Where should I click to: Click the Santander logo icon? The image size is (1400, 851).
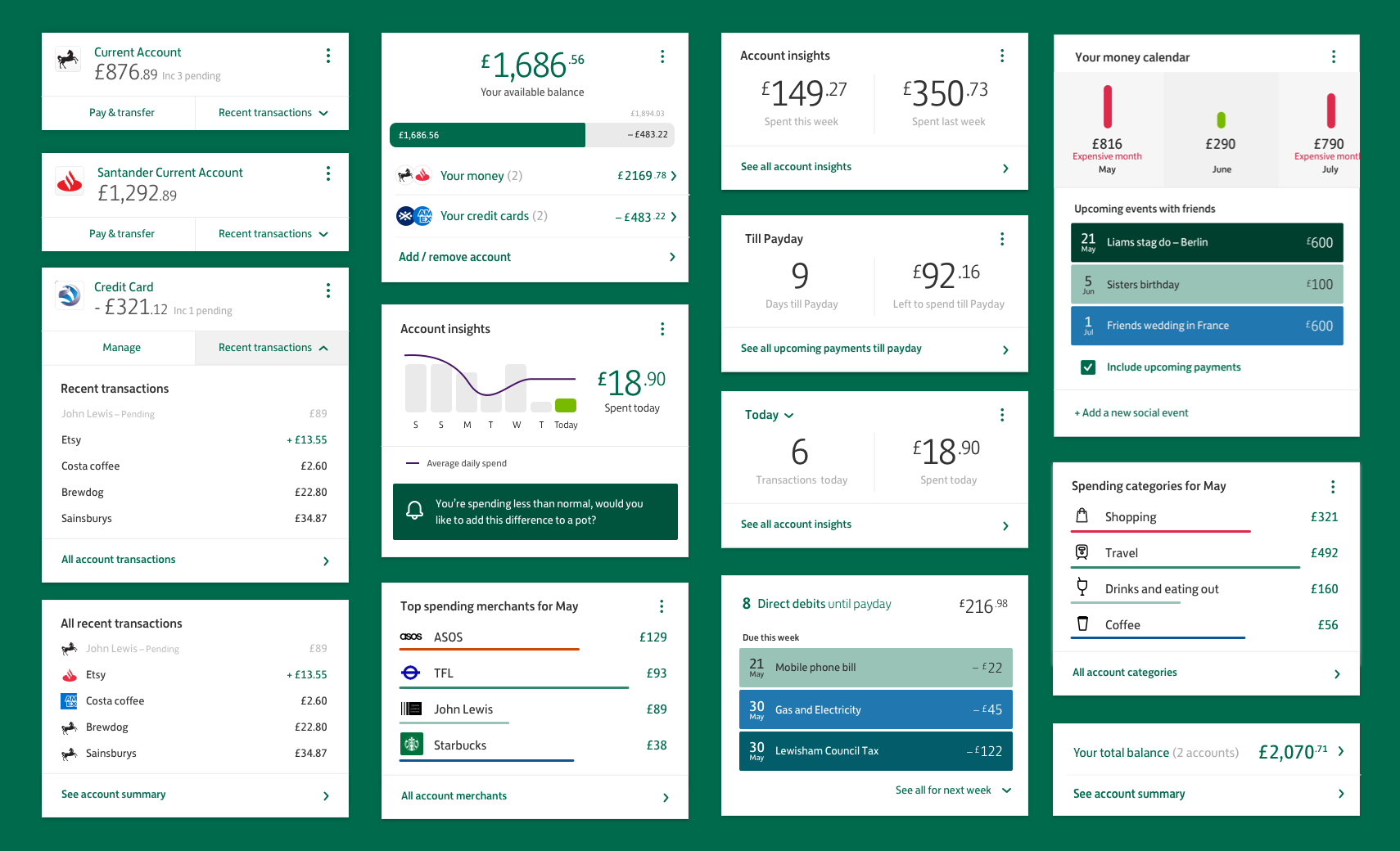70,182
